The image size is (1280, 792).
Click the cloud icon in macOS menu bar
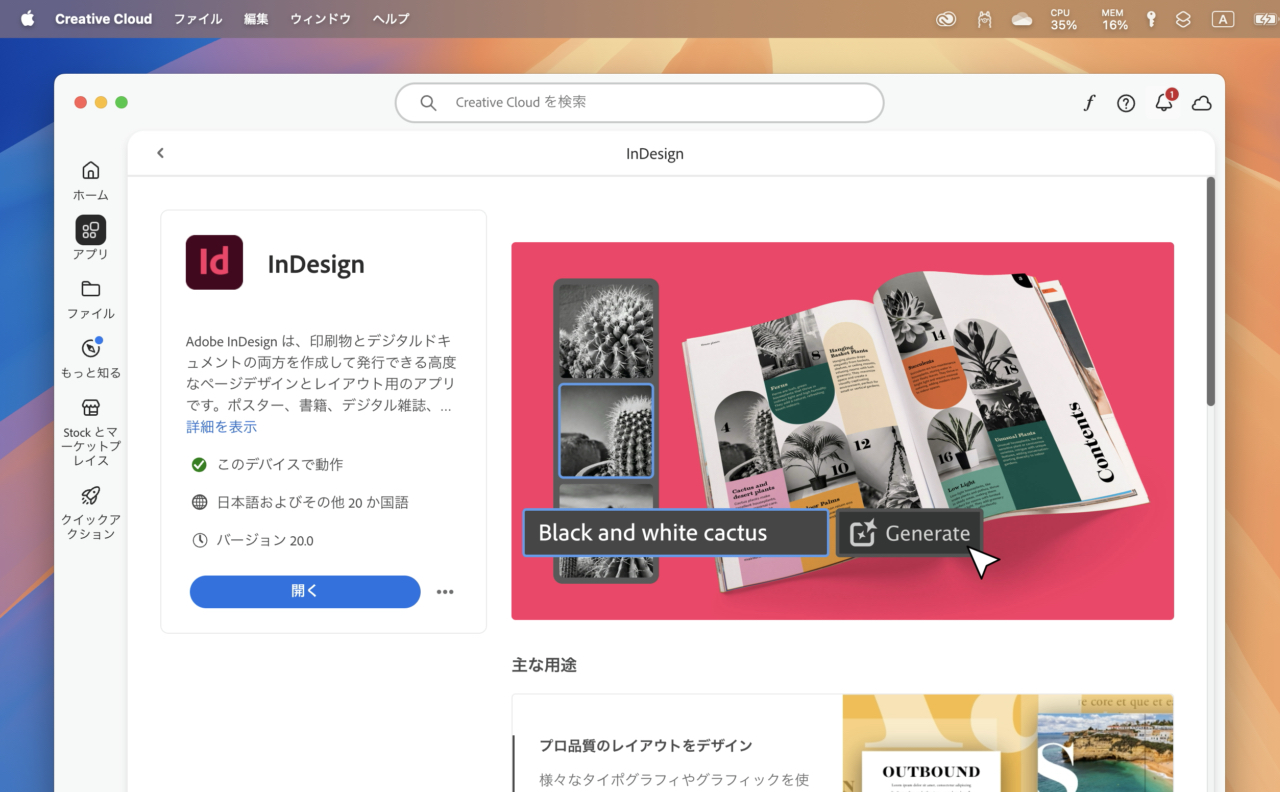click(x=1022, y=19)
